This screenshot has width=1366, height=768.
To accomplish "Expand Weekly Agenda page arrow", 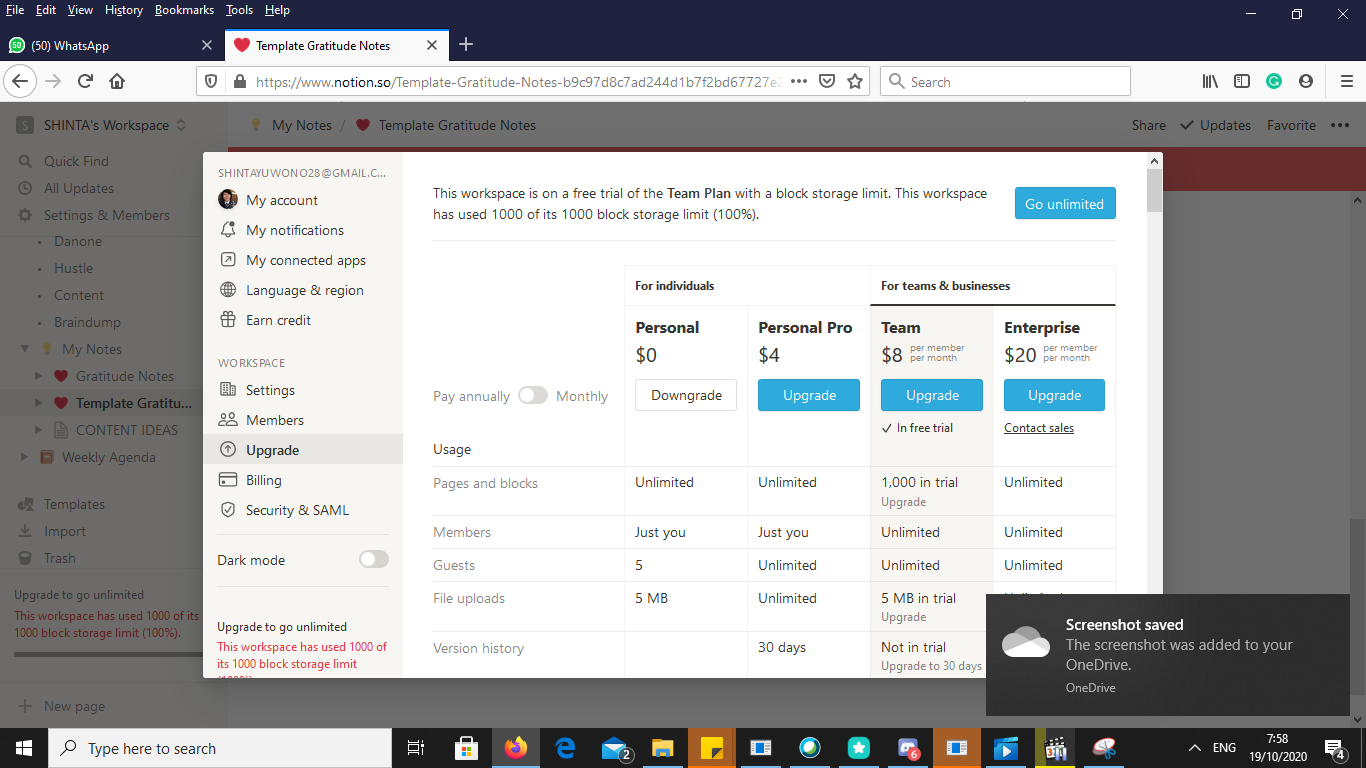I will click(26, 457).
